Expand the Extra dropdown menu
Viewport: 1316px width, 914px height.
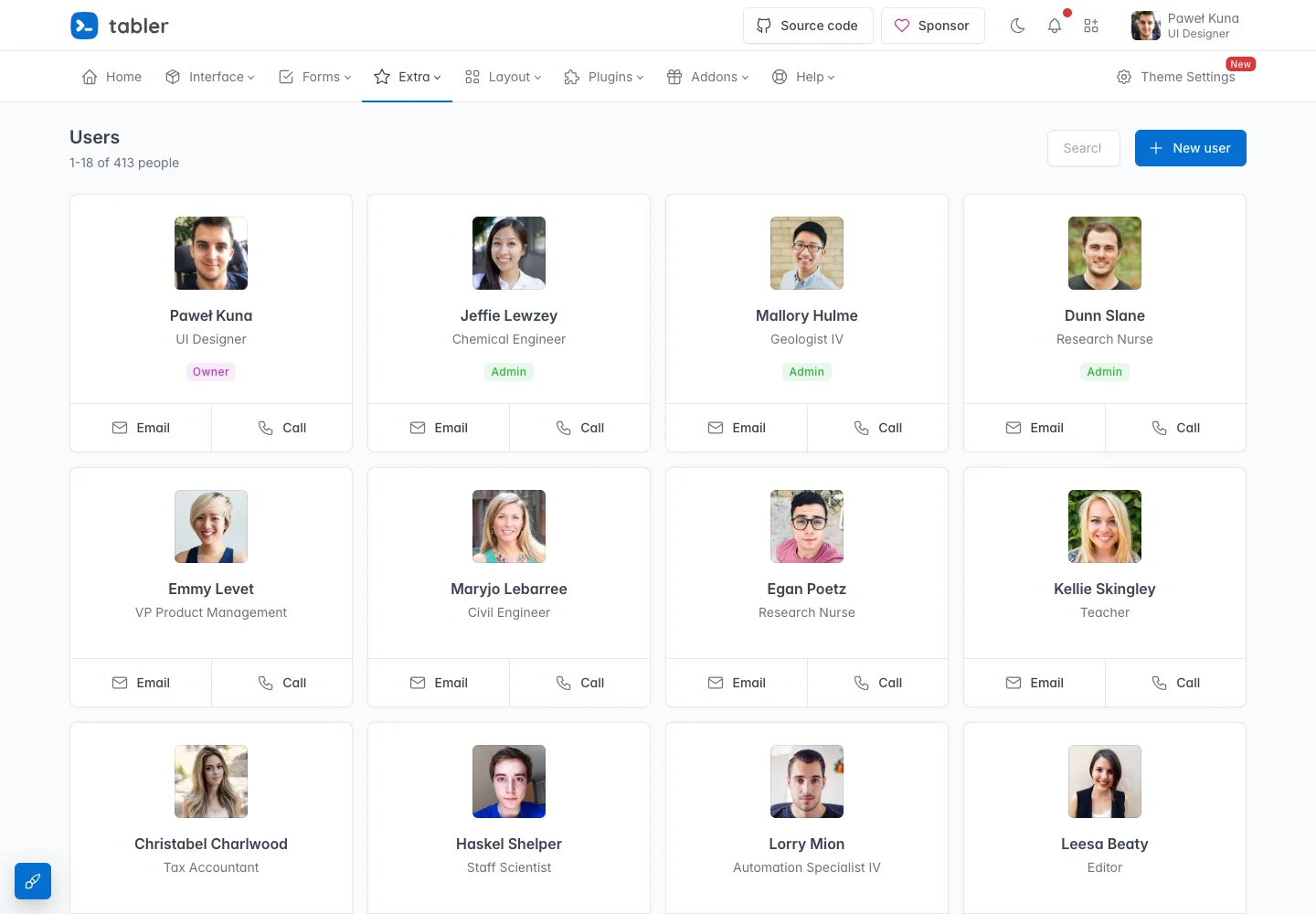408,77
